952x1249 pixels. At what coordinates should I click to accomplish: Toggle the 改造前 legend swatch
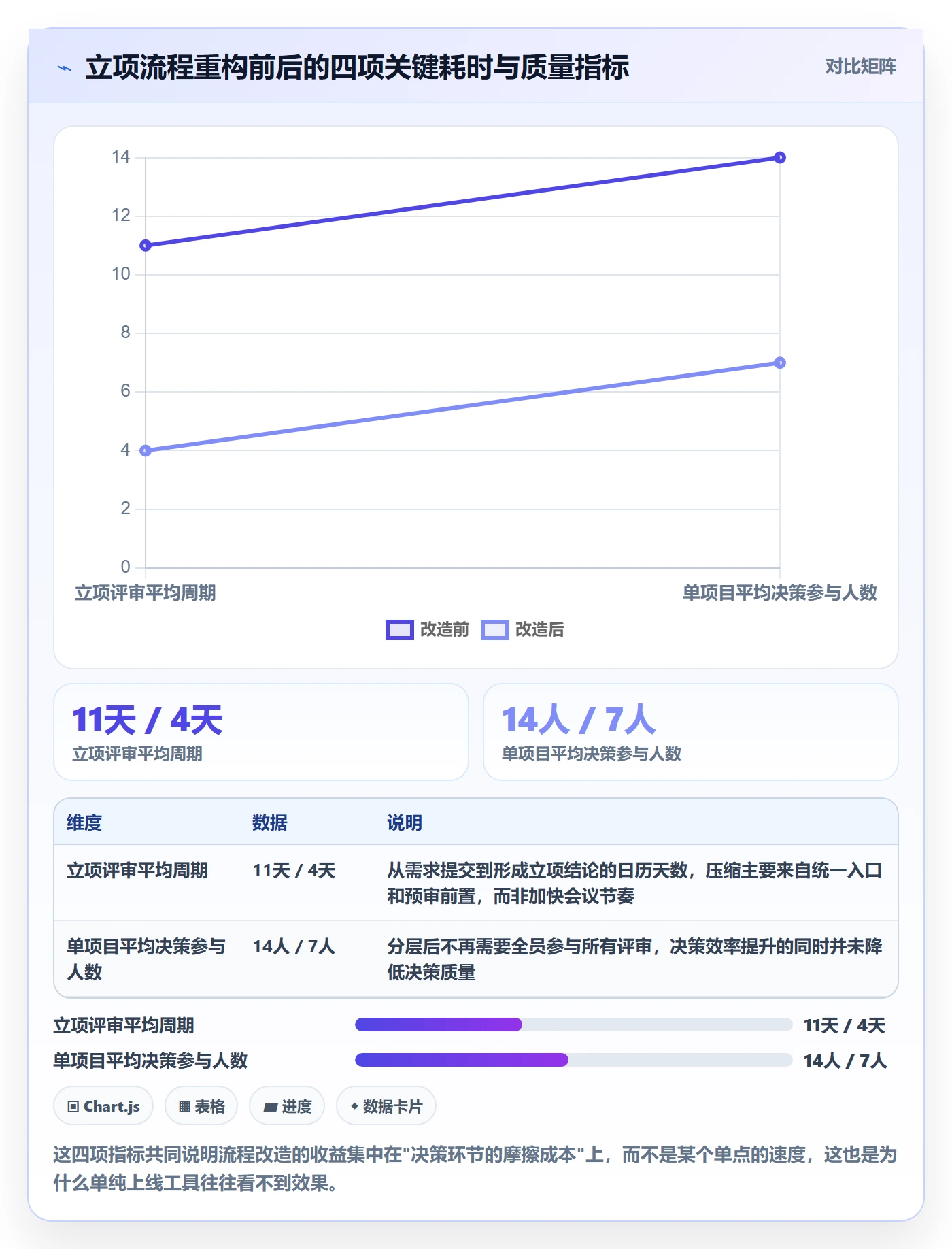pyautogui.click(x=399, y=630)
